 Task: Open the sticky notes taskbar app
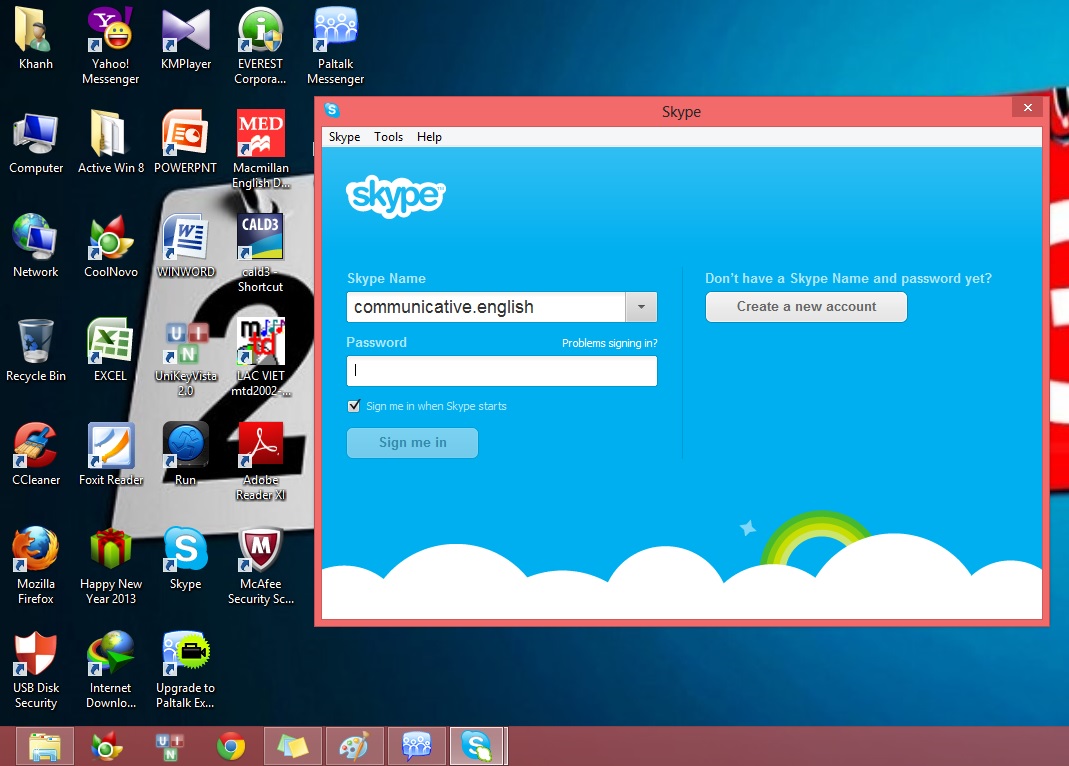[293, 746]
